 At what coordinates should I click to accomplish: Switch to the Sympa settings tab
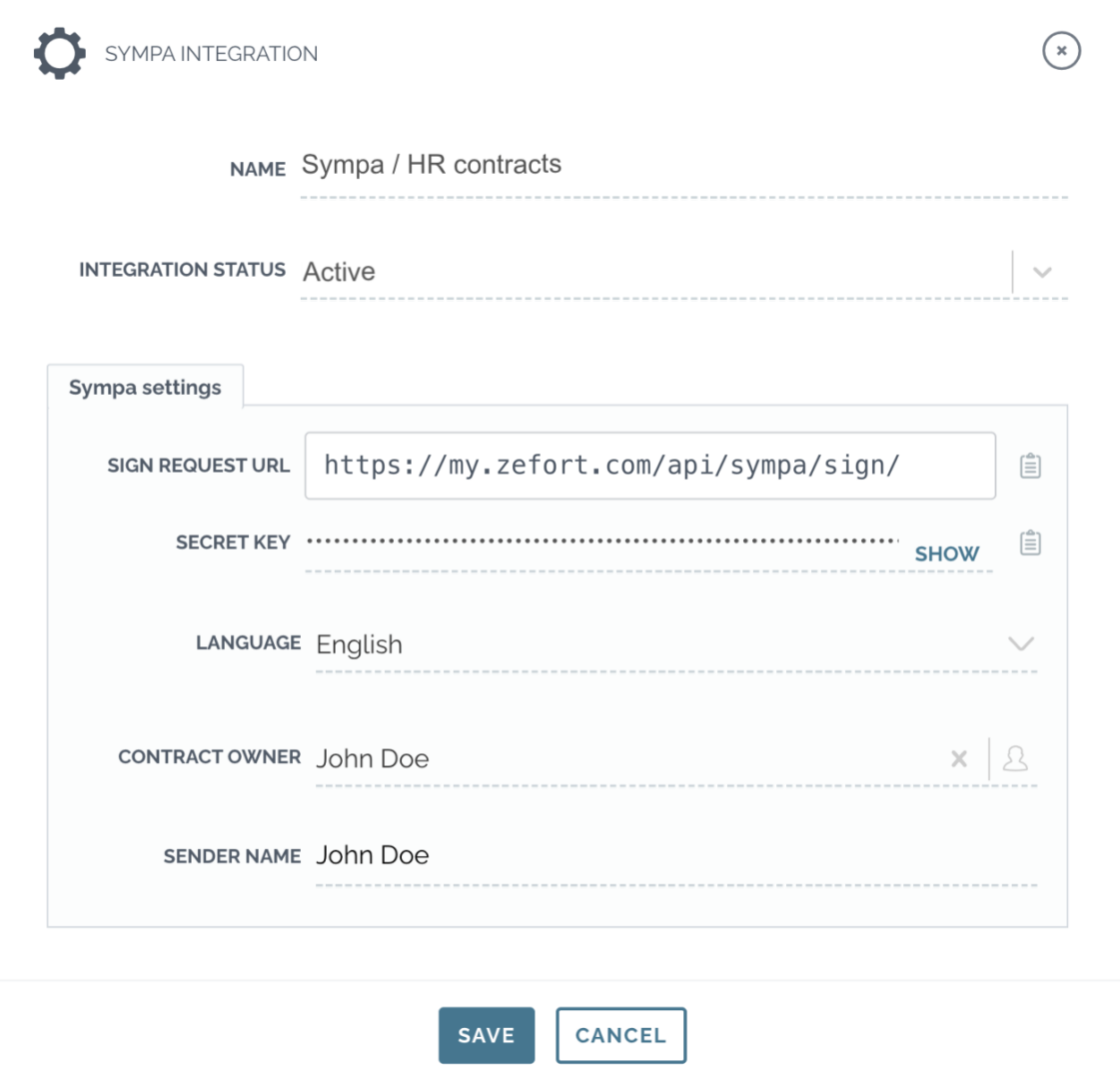[x=145, y=388]
